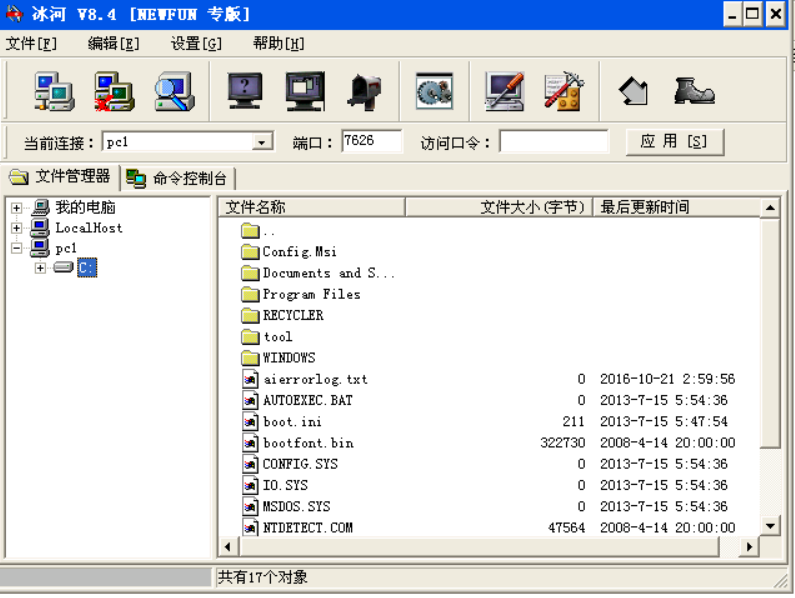This screenshot has height=598, width=795.
Task: Select the aierrorlog.txt file
Action: [305, 379]
